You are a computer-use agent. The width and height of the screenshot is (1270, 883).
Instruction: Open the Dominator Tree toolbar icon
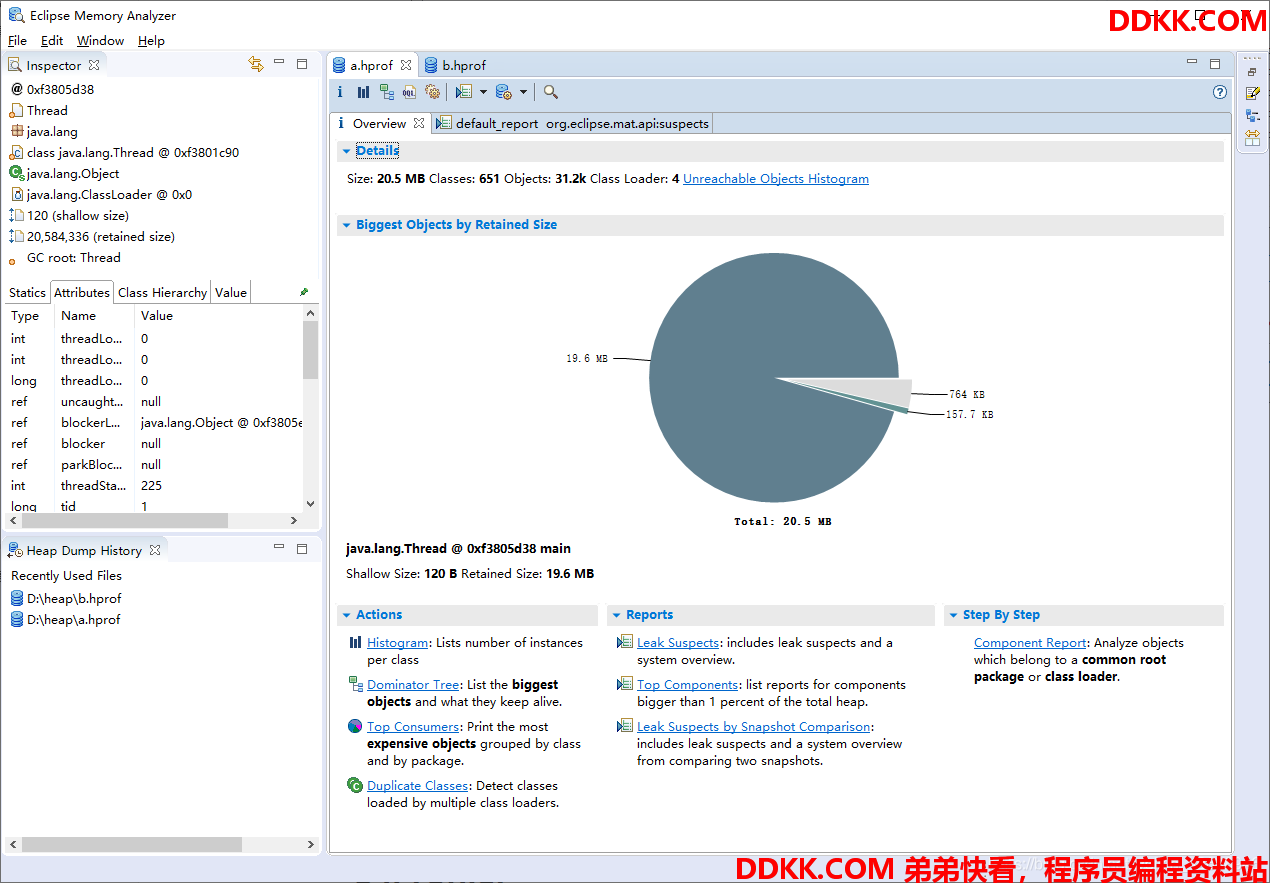pos(386,92)
